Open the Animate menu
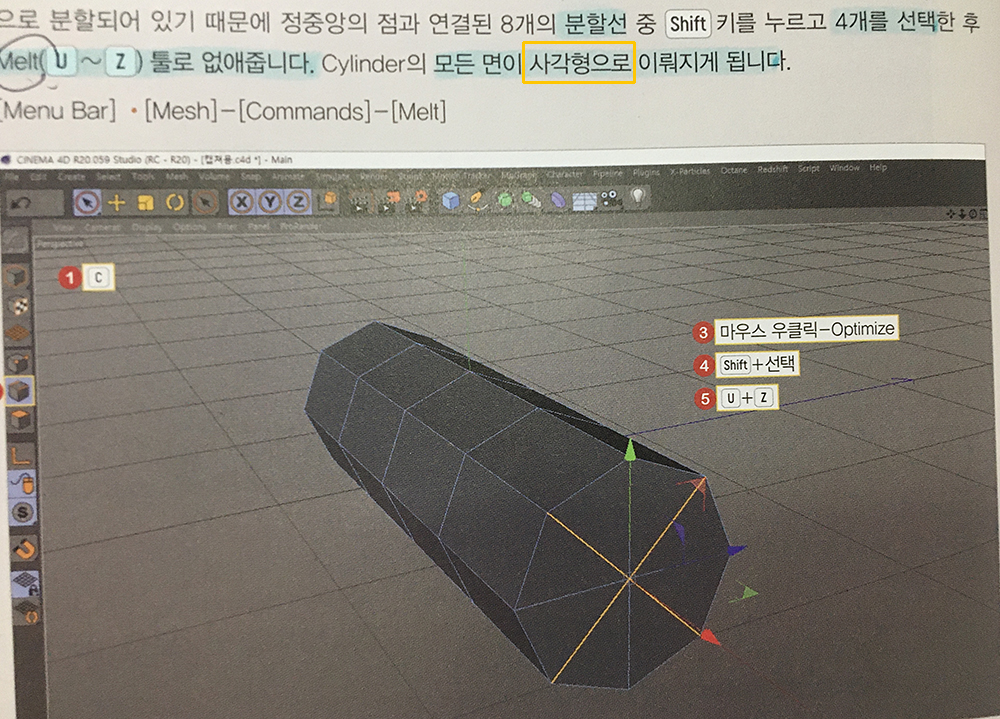This screenshot has height=719, width=1000. [288, 176]
